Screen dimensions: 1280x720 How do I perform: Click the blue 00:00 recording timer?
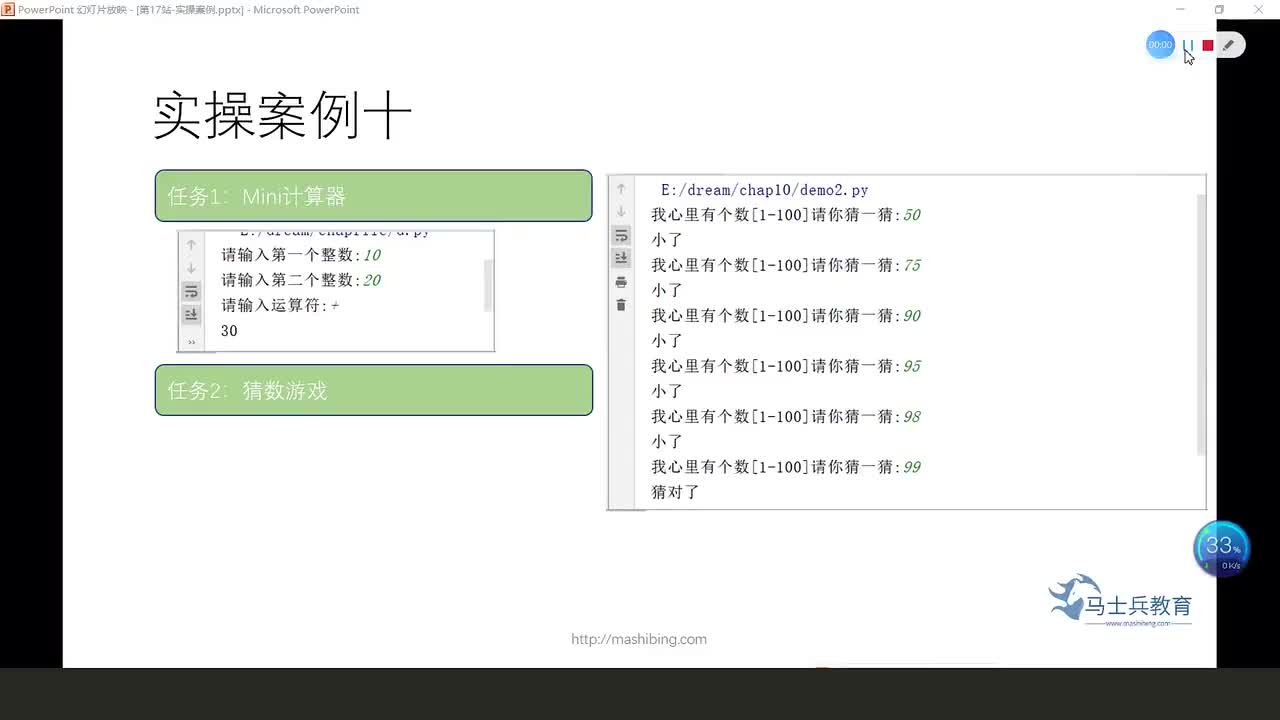(1160, 45)
